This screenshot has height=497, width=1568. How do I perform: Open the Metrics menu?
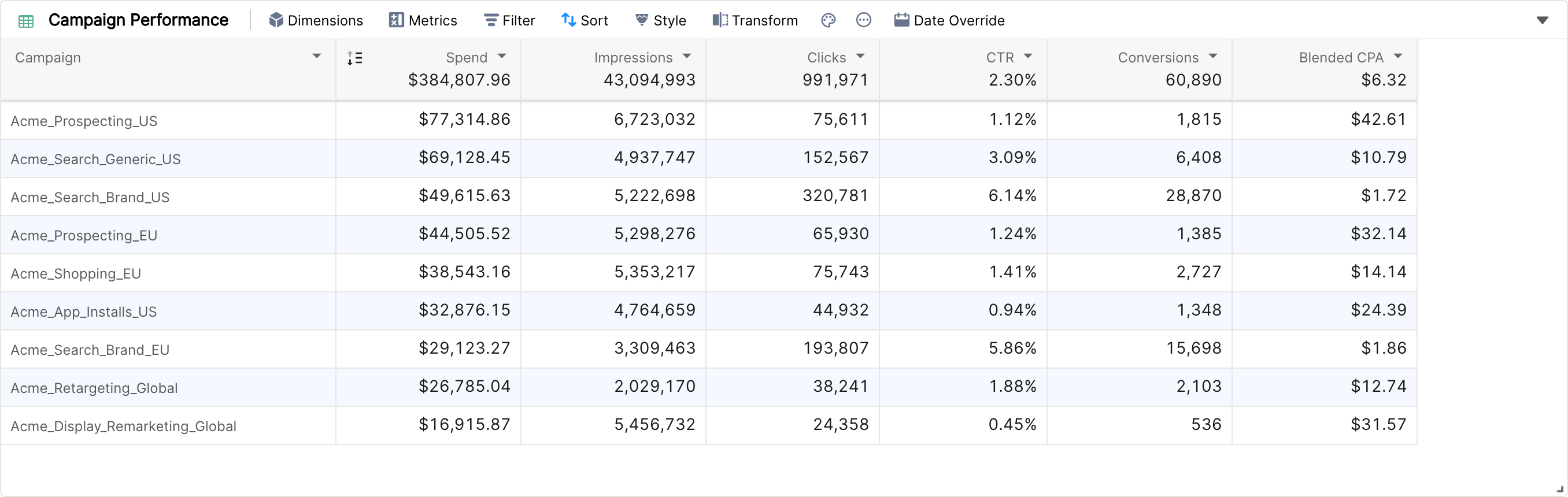point(423,21)
